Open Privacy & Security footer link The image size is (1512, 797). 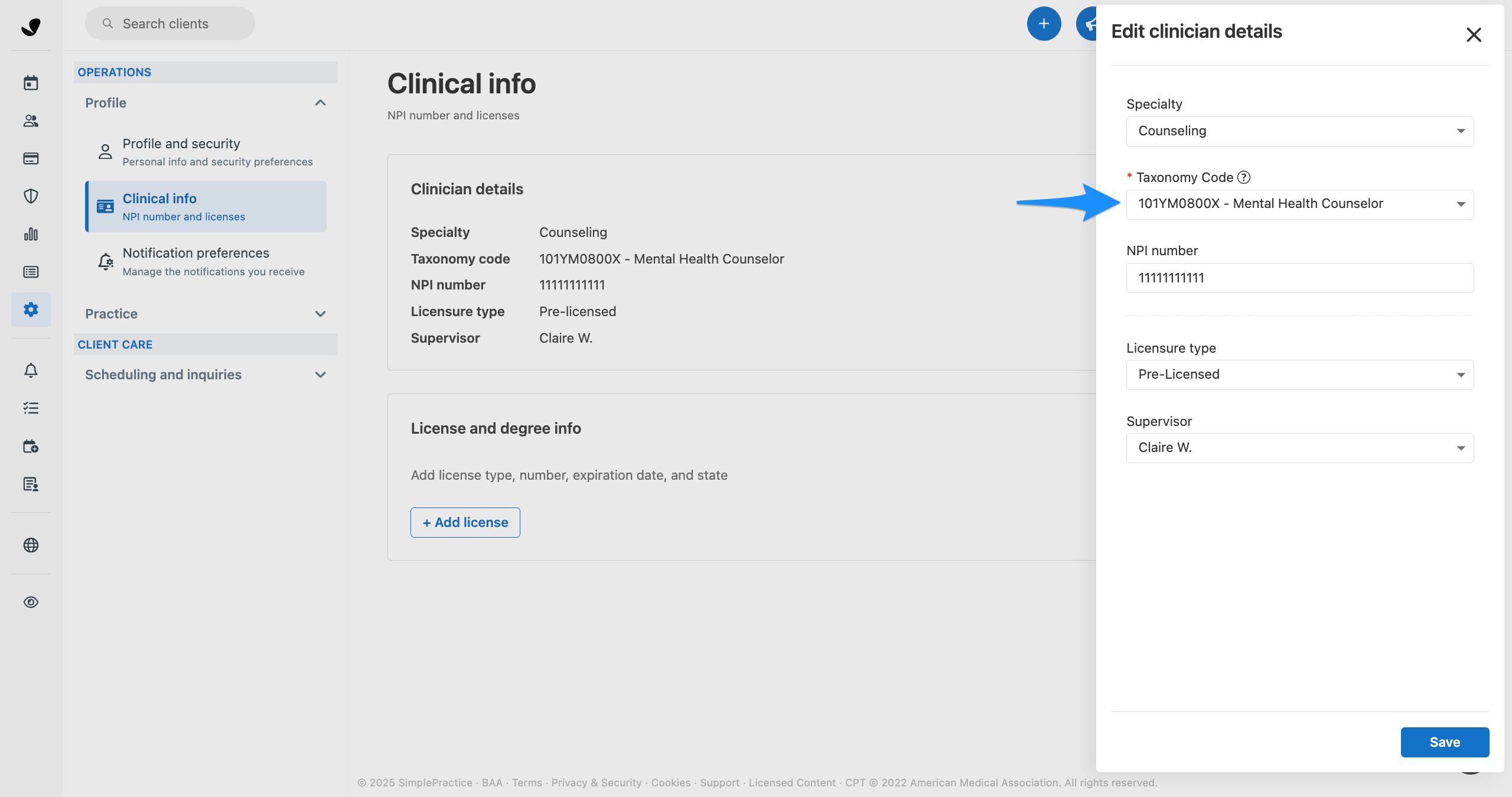597,783
